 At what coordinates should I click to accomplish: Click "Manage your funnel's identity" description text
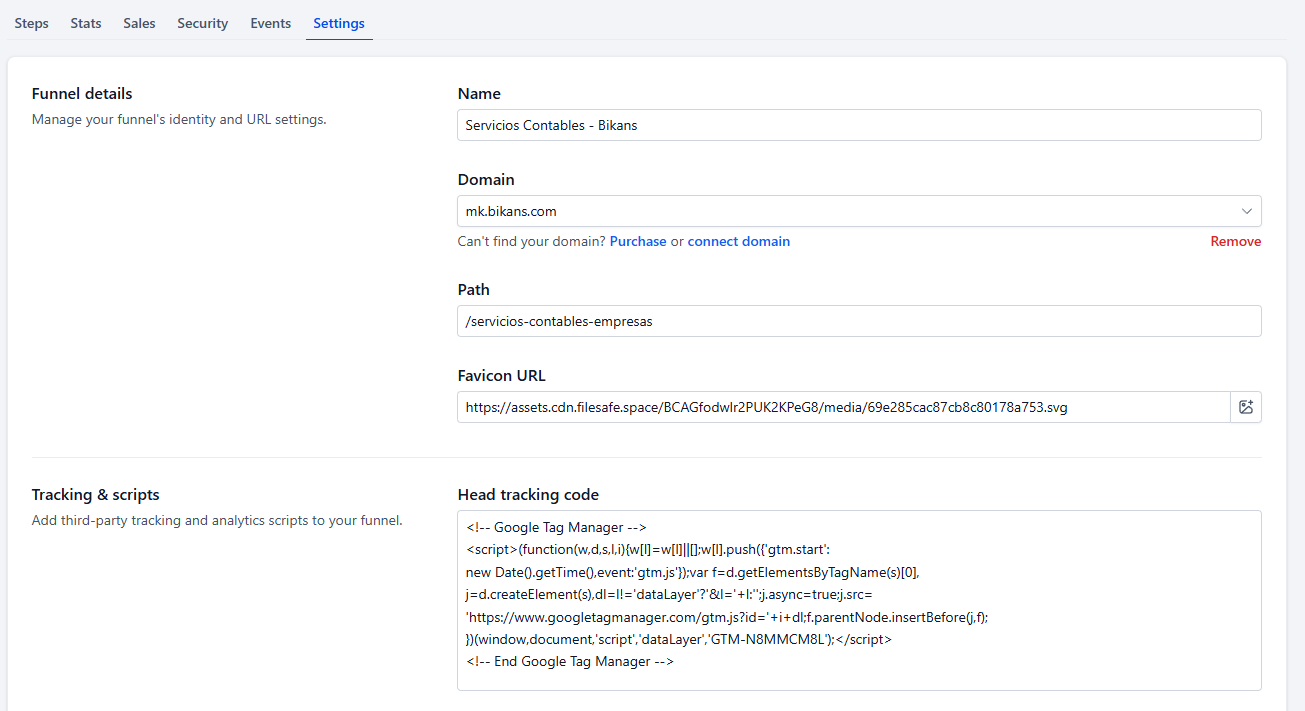pos(179,119)
